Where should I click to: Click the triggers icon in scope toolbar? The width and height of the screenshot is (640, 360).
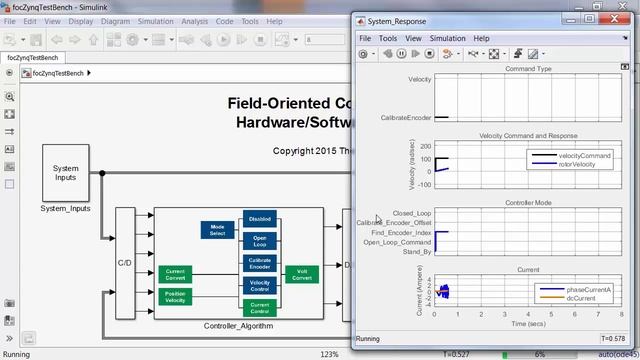[518, 53]
